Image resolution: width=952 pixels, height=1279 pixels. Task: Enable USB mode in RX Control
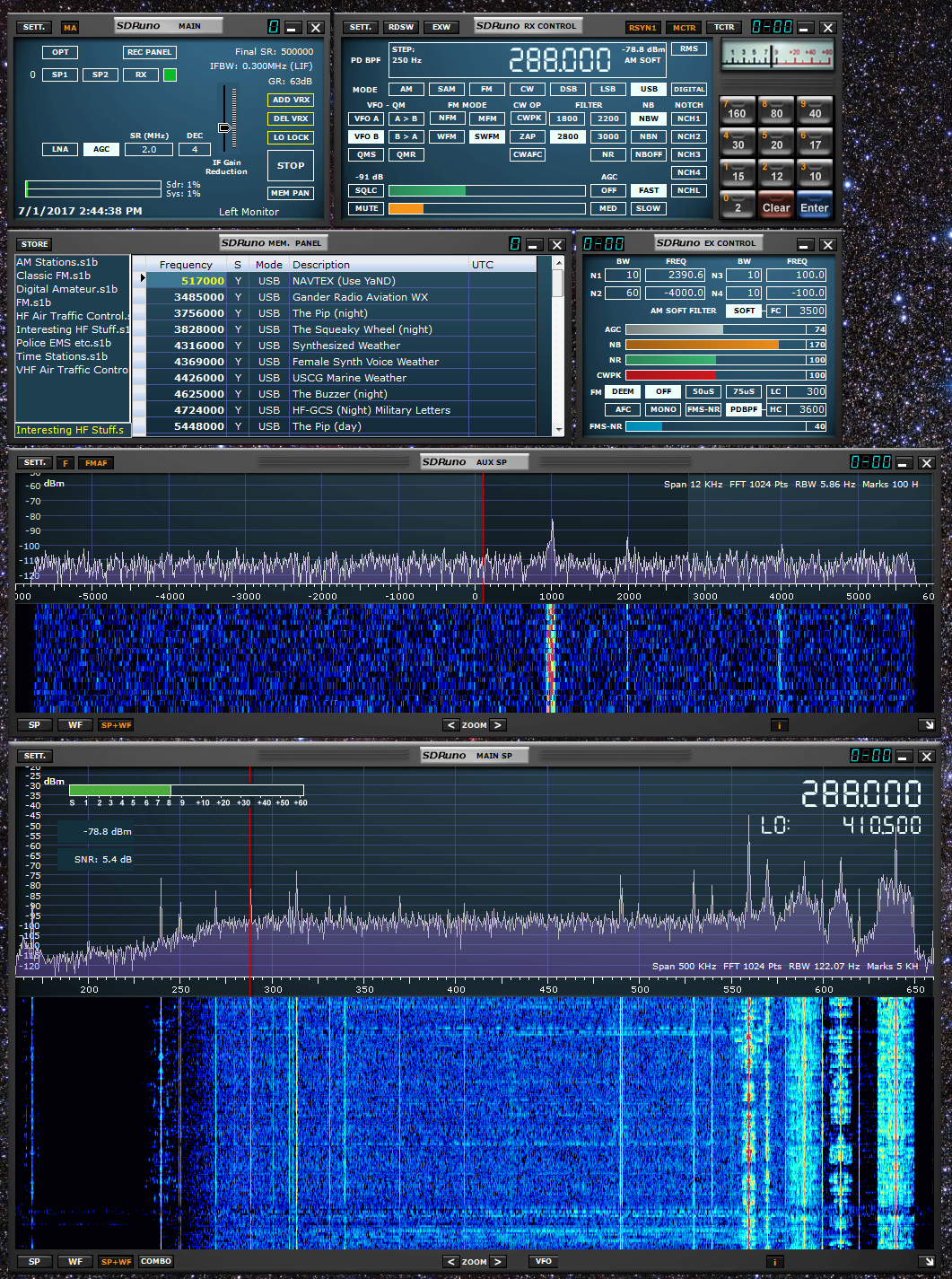point(649,89)
